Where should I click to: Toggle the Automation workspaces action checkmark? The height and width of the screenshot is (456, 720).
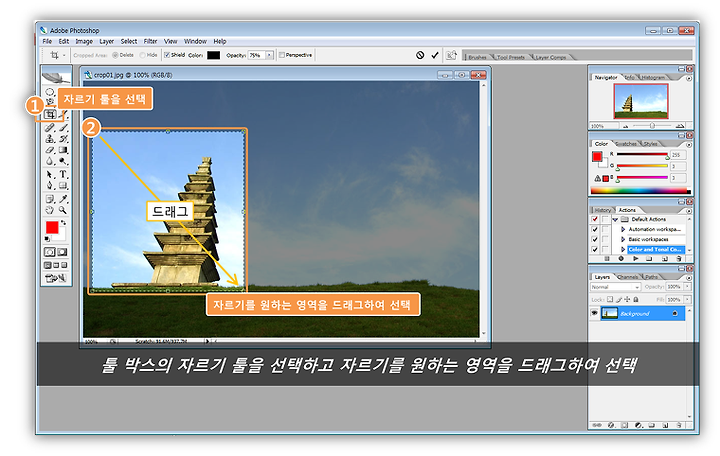595,229
